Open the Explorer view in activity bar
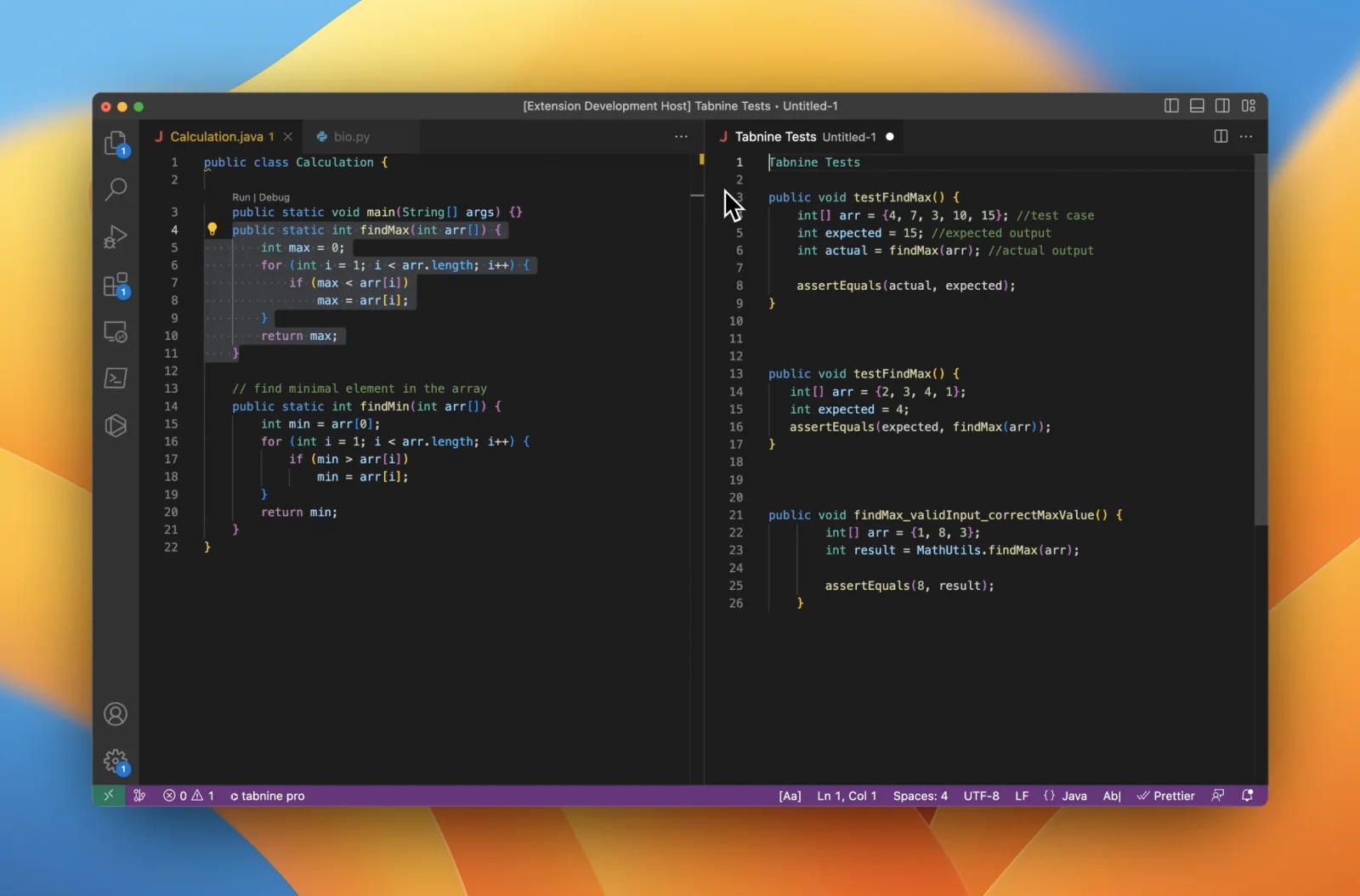1360x896 pixels. (x=116, y=143)
